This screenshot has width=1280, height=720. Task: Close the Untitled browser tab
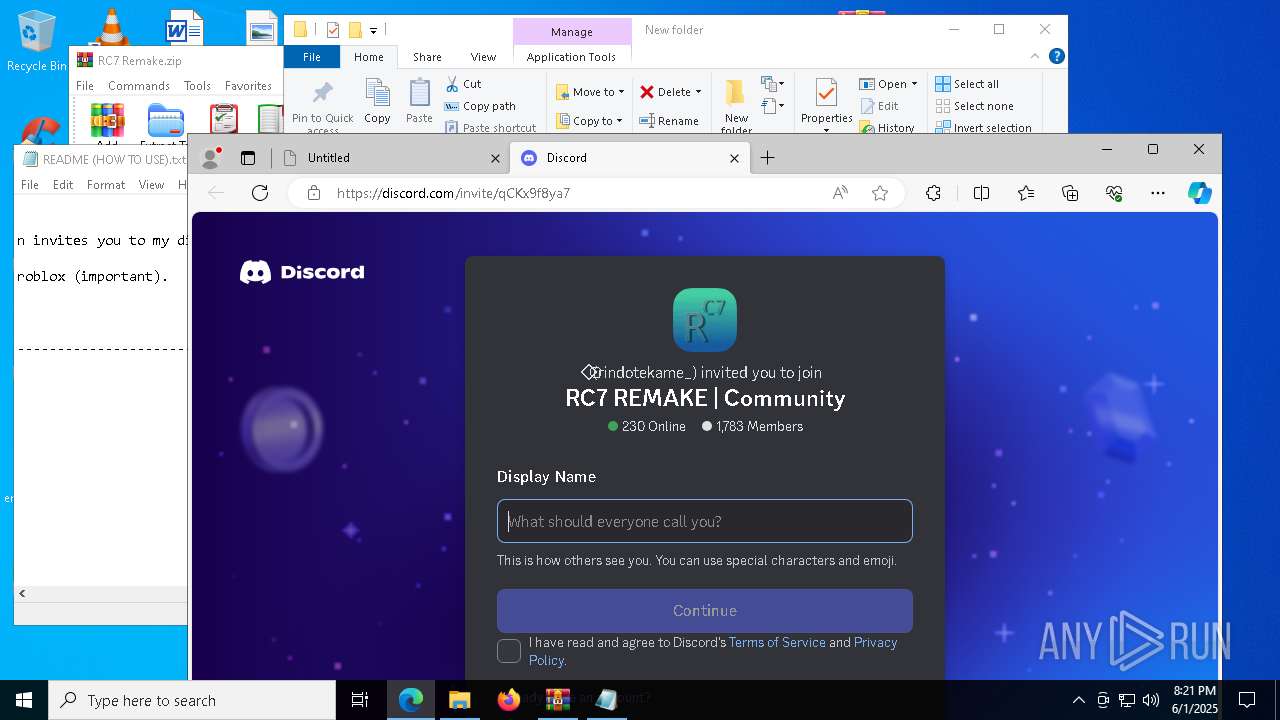coord(495,158)
